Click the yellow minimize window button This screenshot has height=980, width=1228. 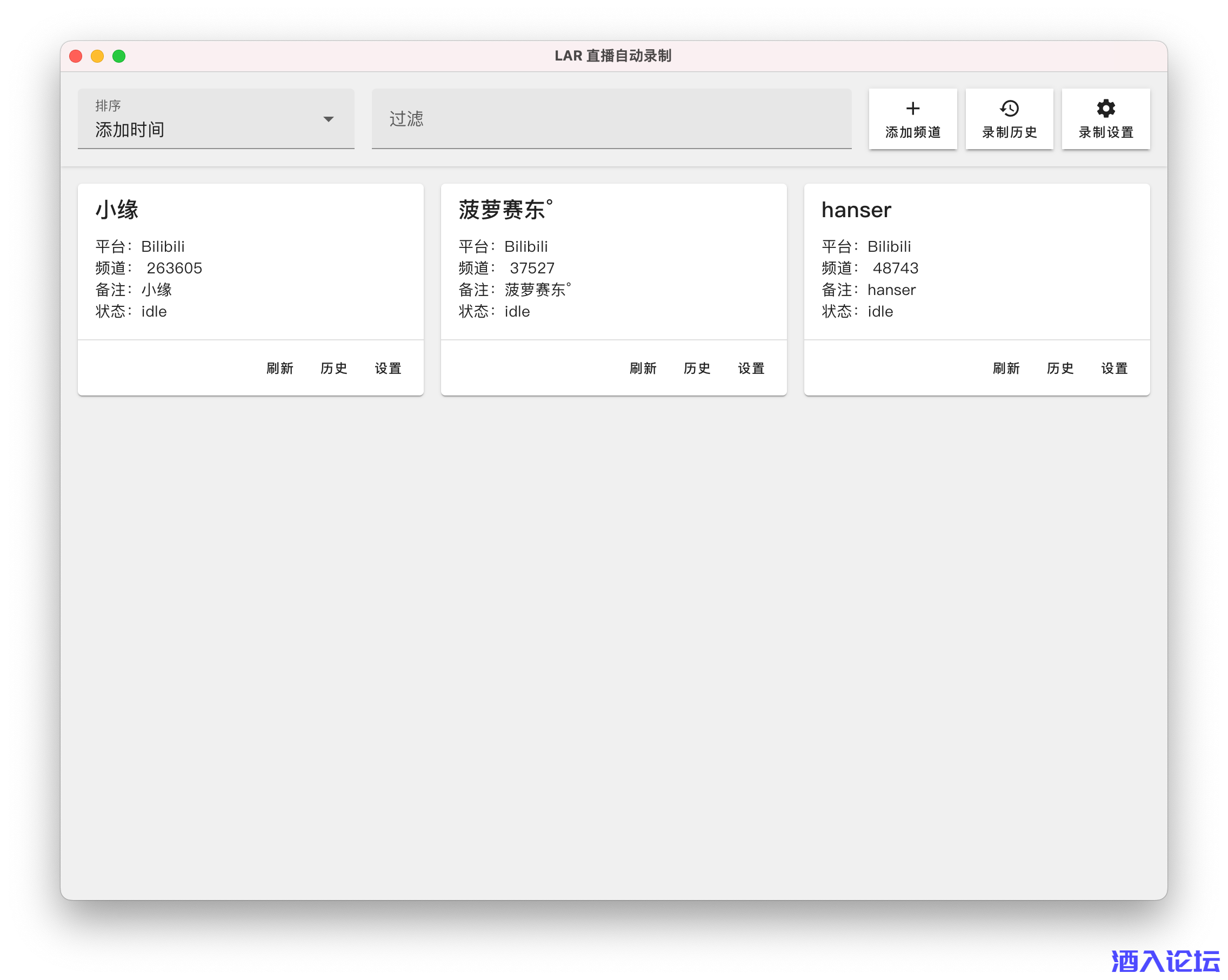click(x=97, y=56)
